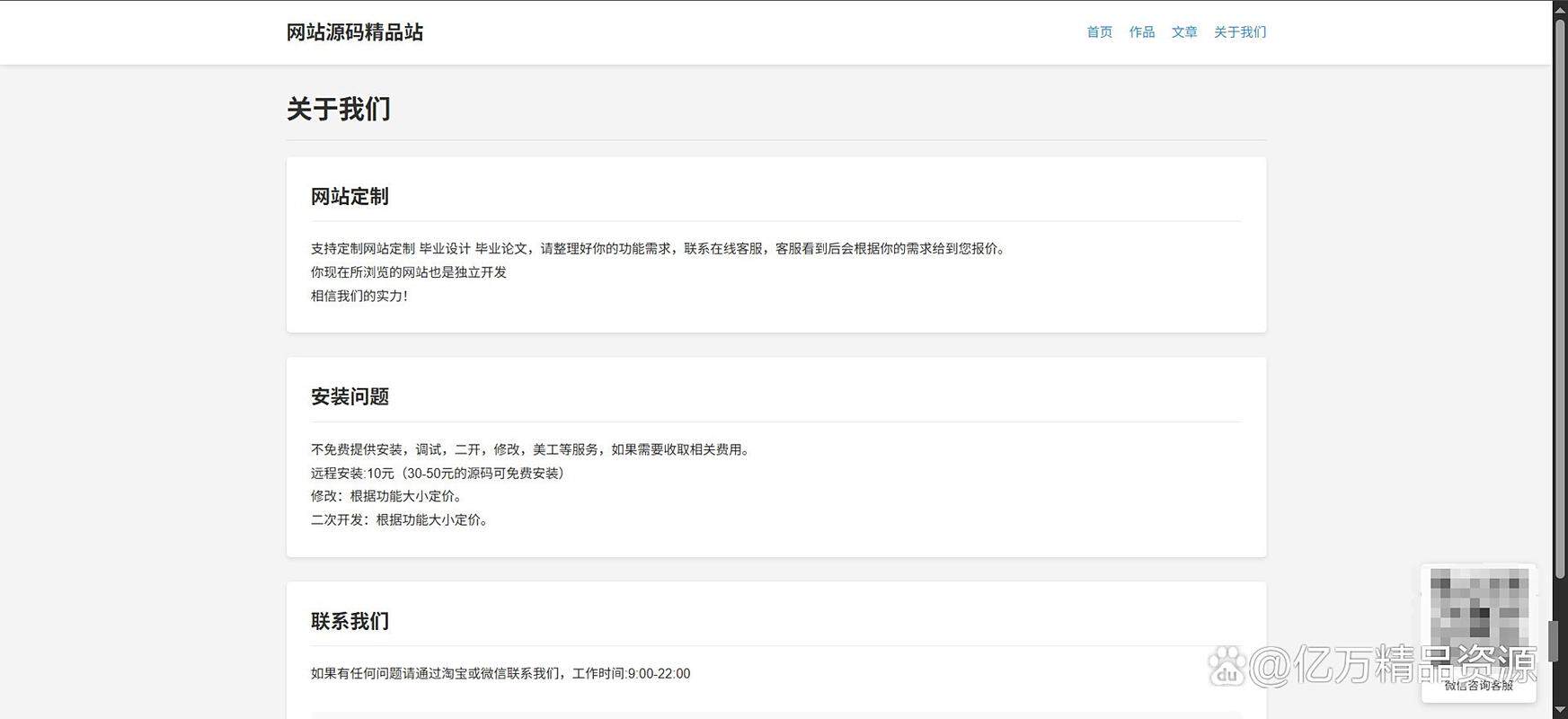Click the 远程安装:10元 price line

pos(438,473)
